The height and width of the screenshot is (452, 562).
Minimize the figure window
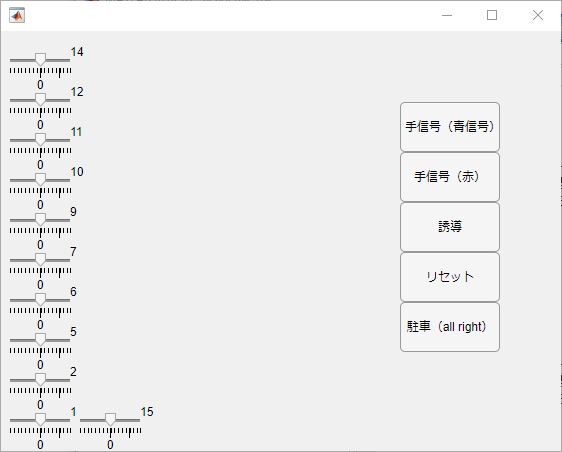pos(447,15)
